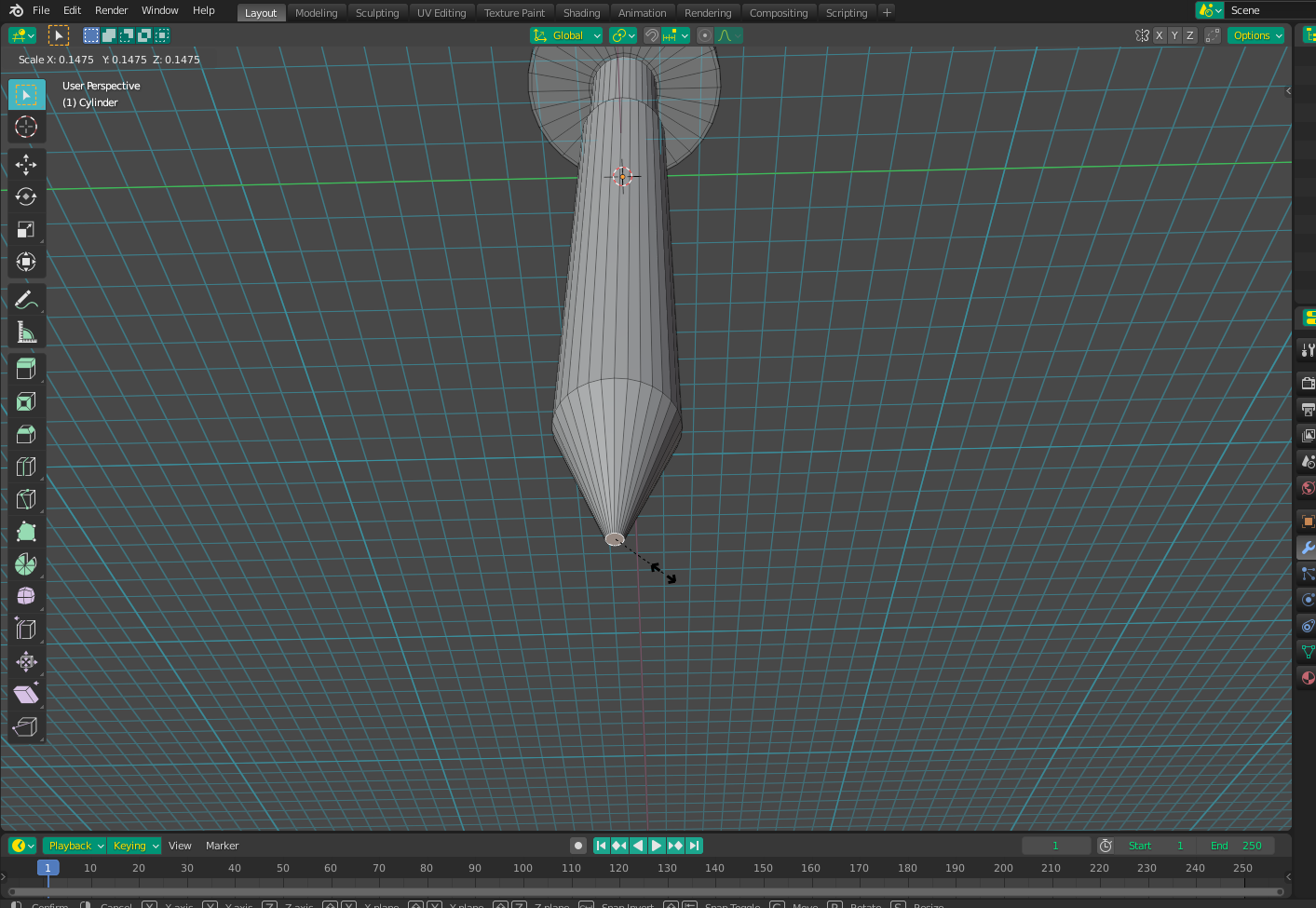
Task: Select the Bevel tool
Action: pos(26,435)
